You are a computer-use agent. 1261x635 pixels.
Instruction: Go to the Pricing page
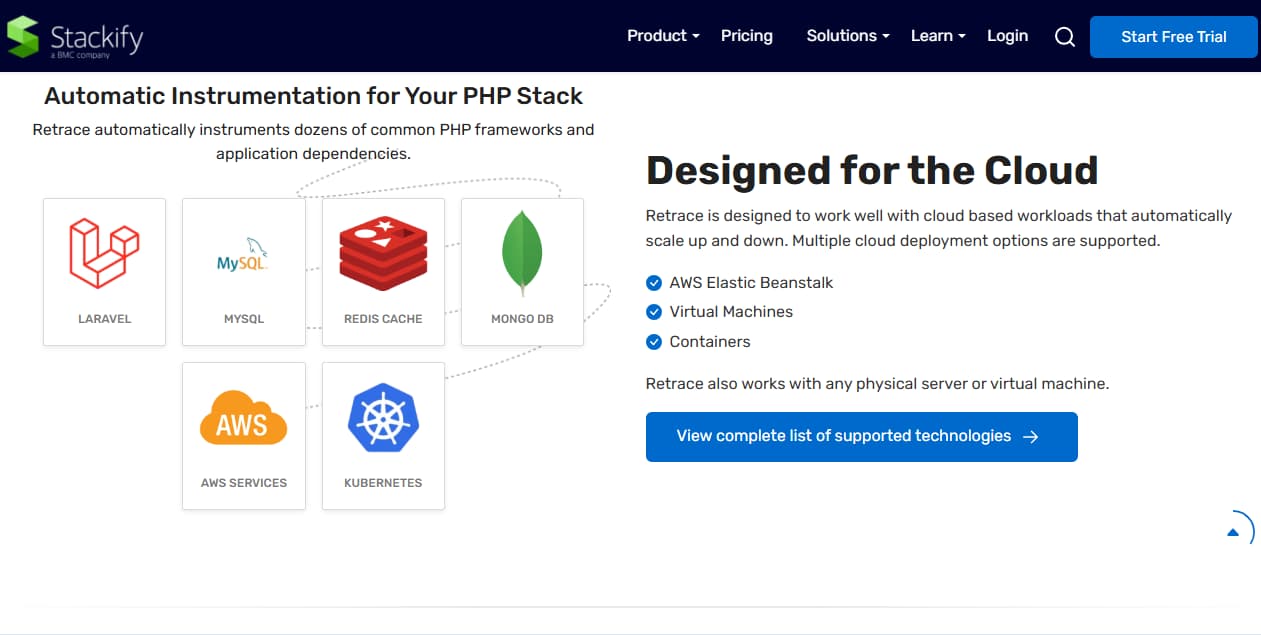coord(747,36)
